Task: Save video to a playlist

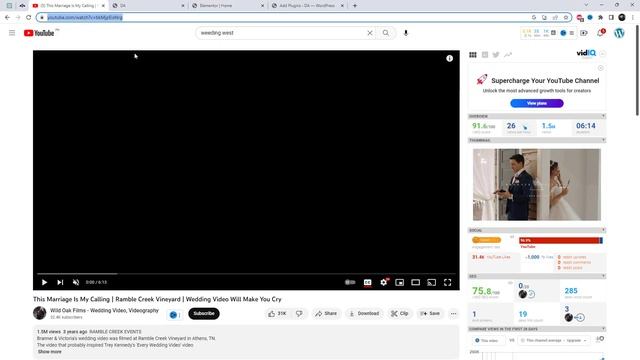Action: pos(430,313)
